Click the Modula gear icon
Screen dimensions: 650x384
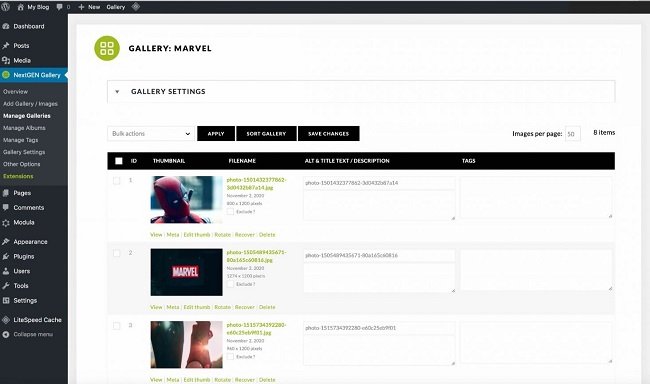(x=6, y=223)
